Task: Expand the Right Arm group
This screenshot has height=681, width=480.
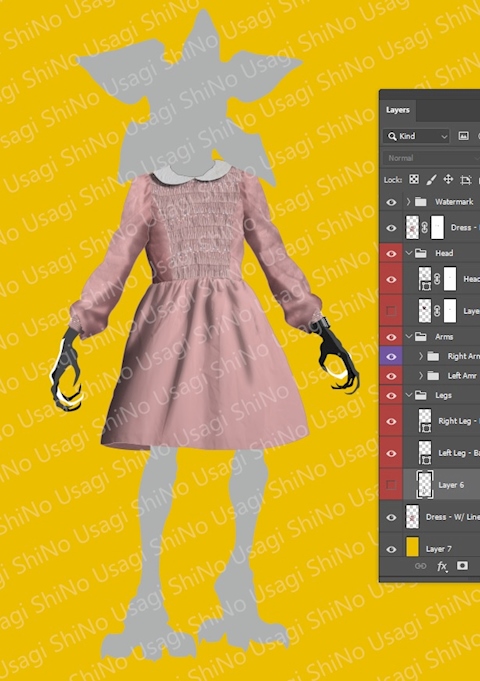Action: click(421, 356)
